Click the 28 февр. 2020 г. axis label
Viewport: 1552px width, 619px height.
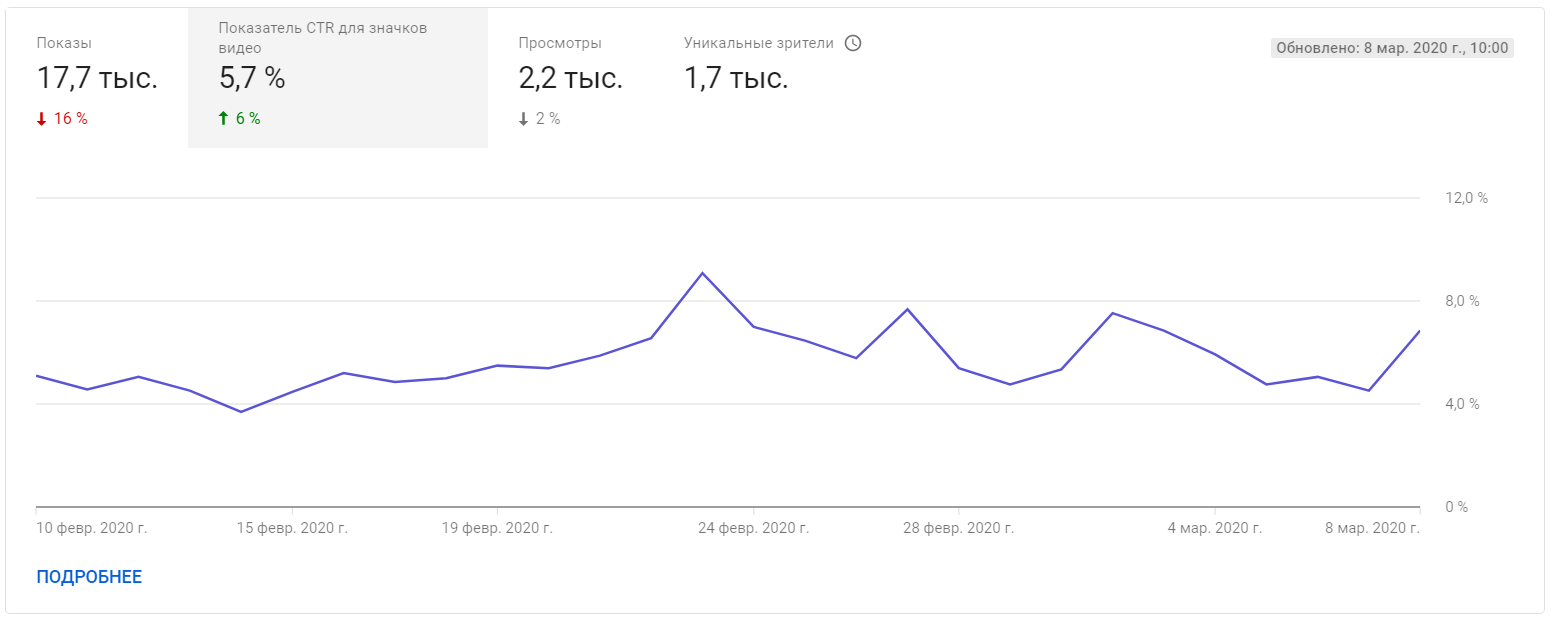click(958, 528)
